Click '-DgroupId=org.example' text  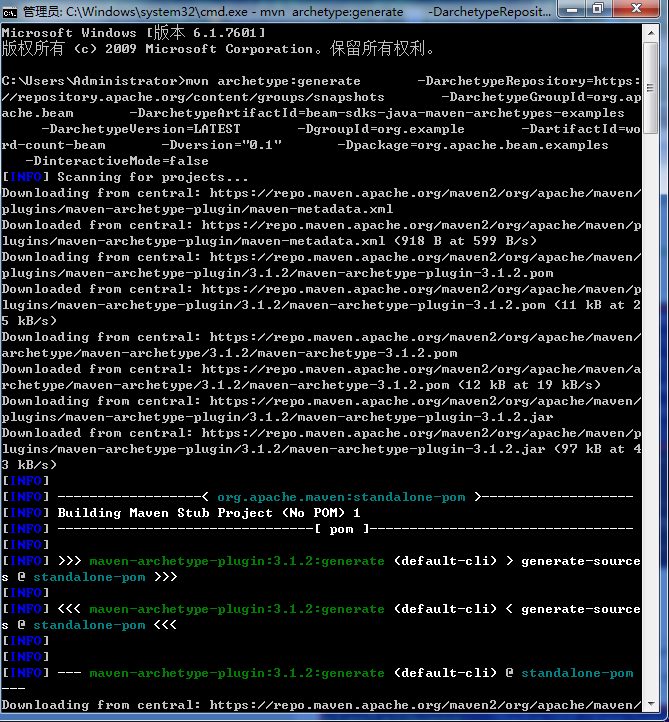coord(381,129)
